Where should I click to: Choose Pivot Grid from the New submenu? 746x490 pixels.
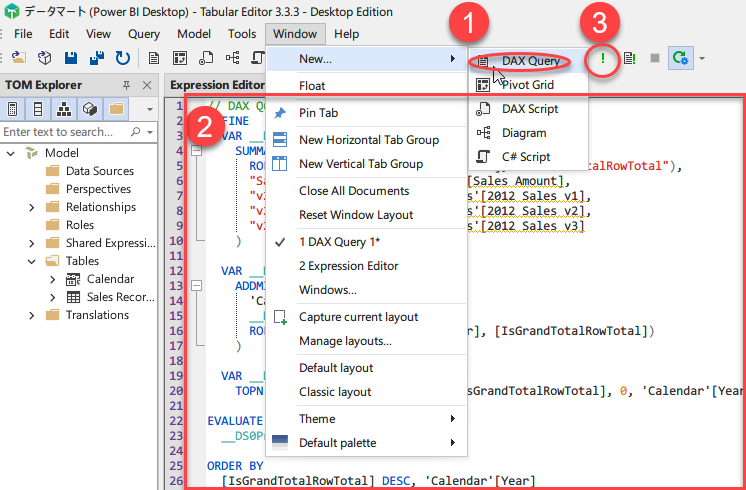[528, 85]
